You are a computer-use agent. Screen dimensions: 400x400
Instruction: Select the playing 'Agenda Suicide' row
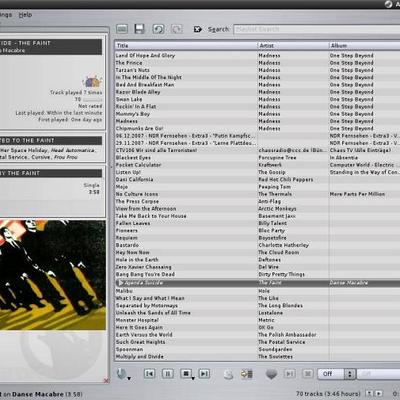pos(257,283)
